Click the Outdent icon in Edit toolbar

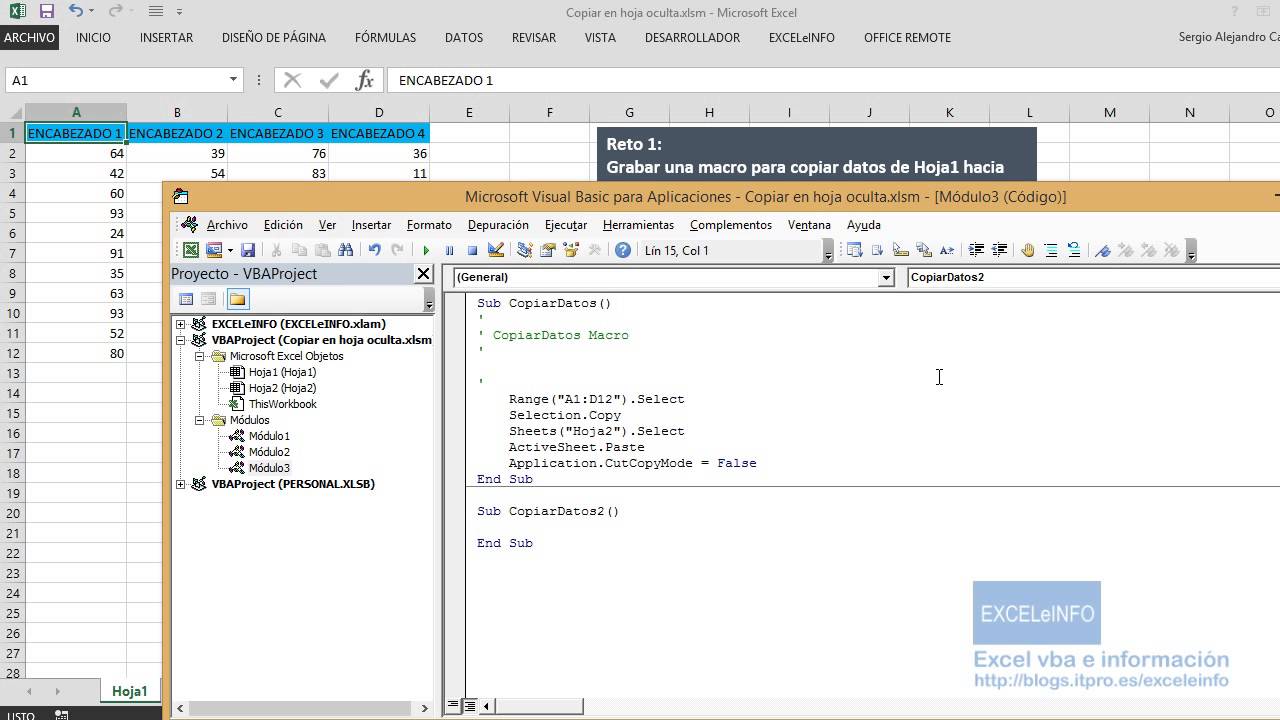click(999, 250)
